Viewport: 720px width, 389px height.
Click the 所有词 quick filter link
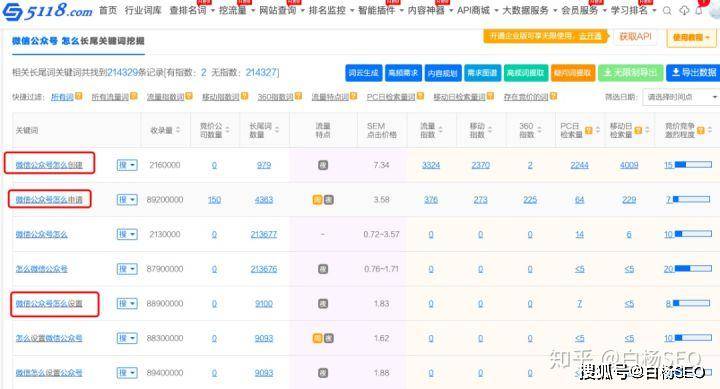tap(62, 96)
